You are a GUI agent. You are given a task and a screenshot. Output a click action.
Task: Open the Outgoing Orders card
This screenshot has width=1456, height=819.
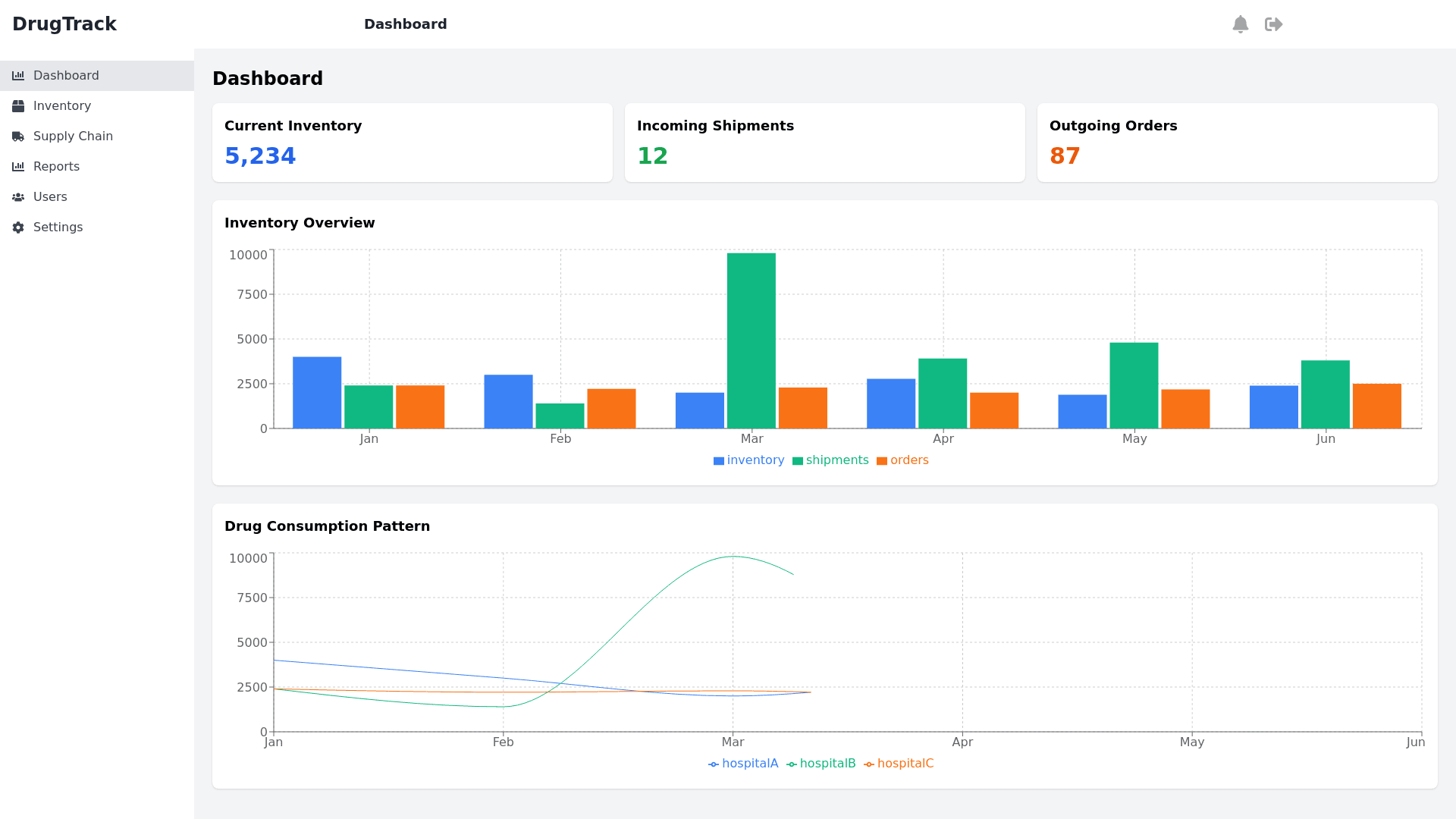click(x=1237, y=143)
